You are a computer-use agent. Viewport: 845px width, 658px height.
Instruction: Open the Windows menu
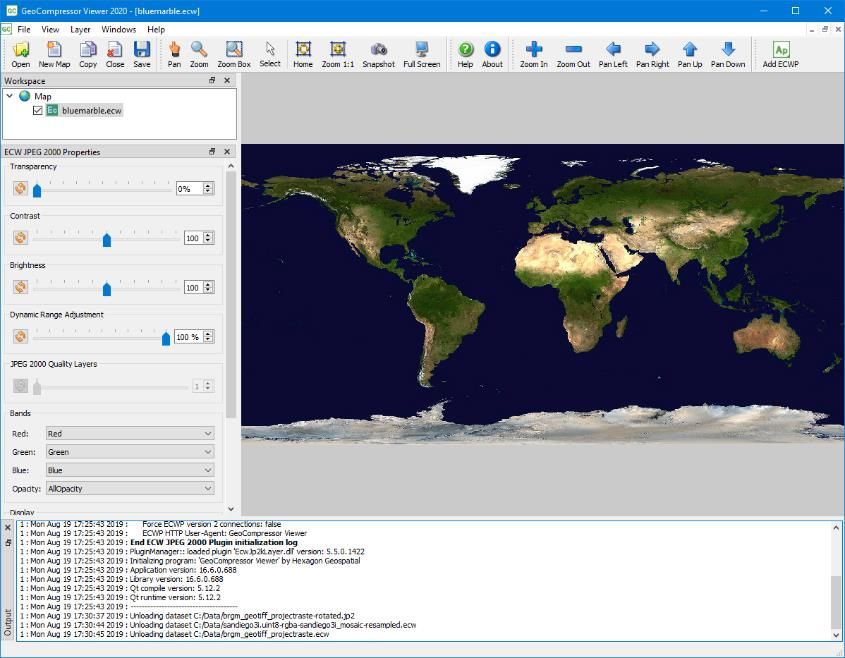(x=119, y=30)
